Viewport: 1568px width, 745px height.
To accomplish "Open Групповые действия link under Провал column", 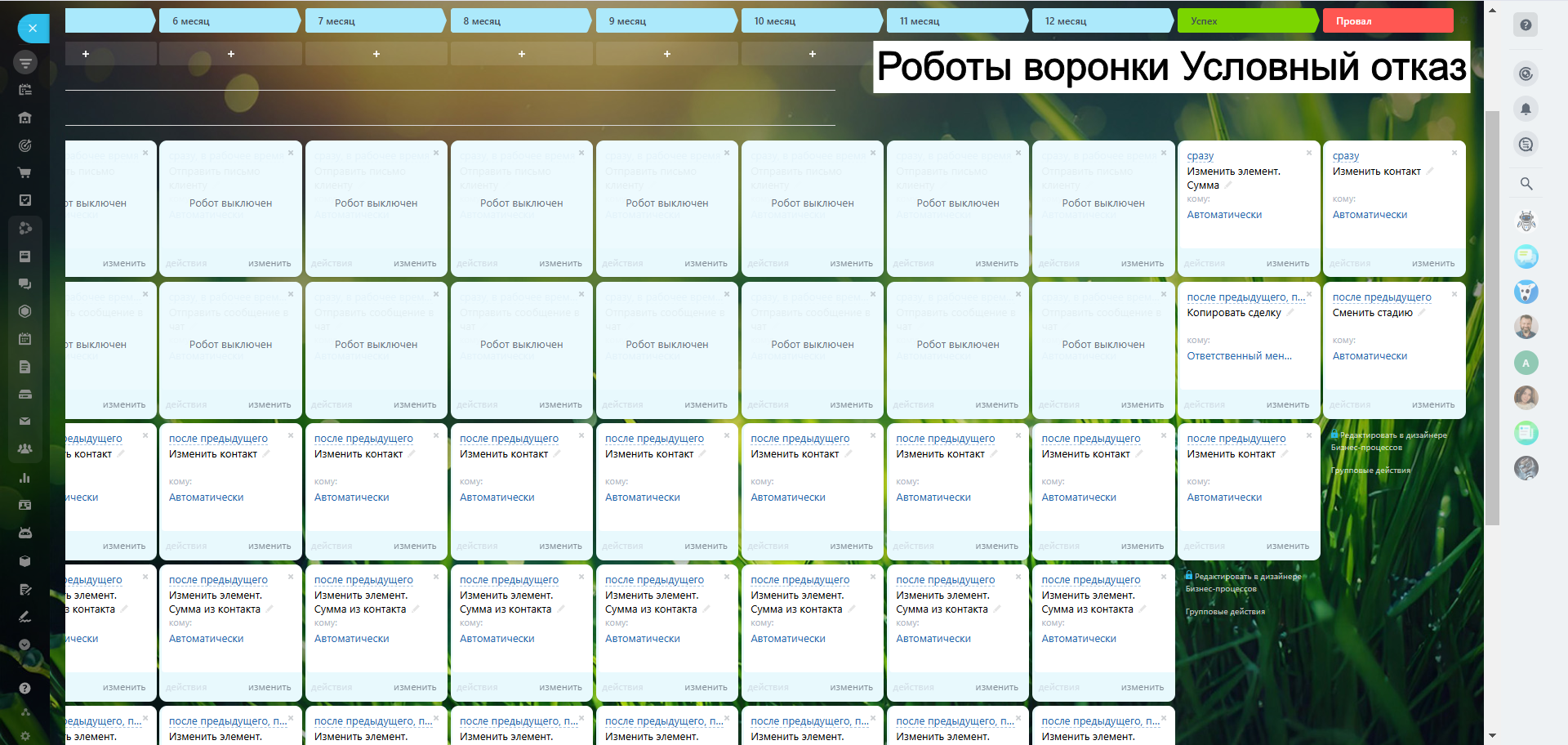I will coord(1370,471).
